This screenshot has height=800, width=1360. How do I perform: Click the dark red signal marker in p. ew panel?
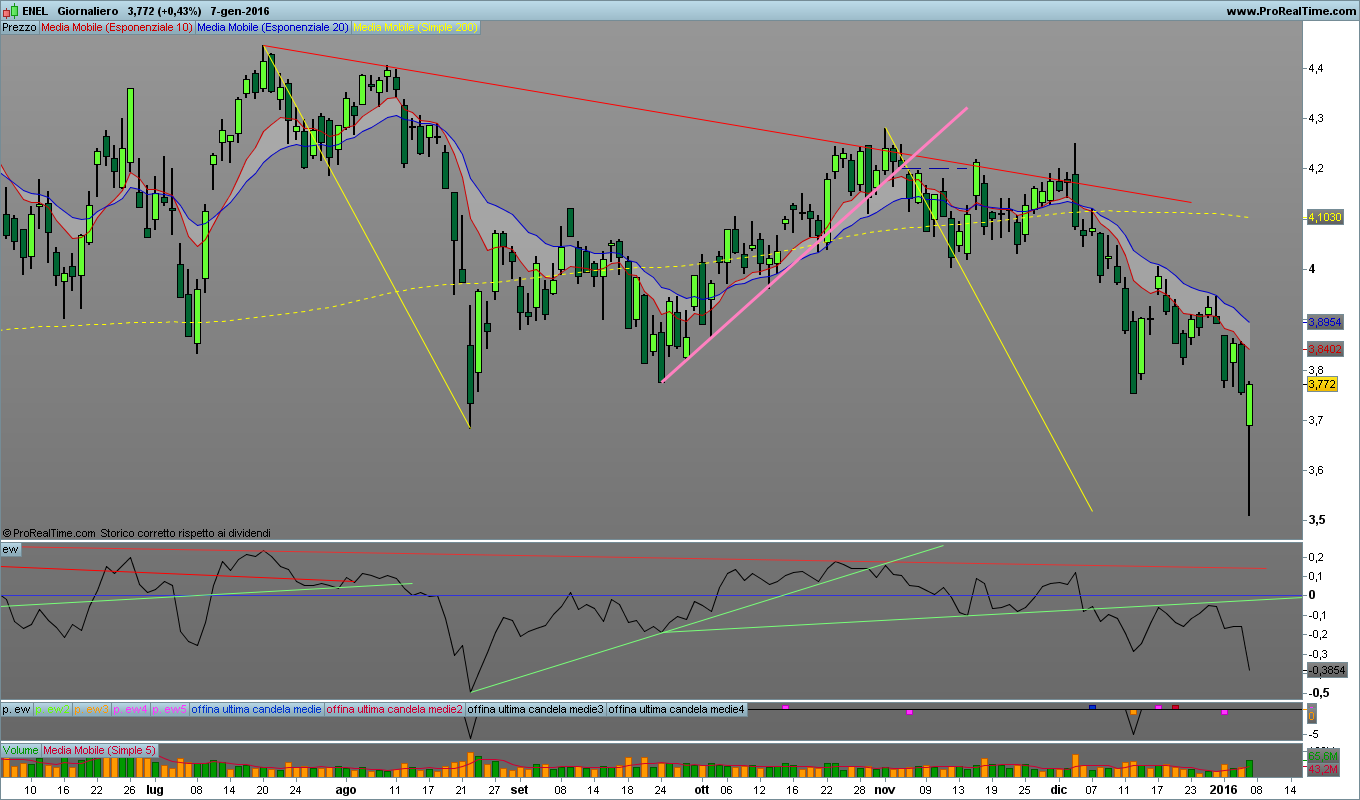(x=1175, y=707)
